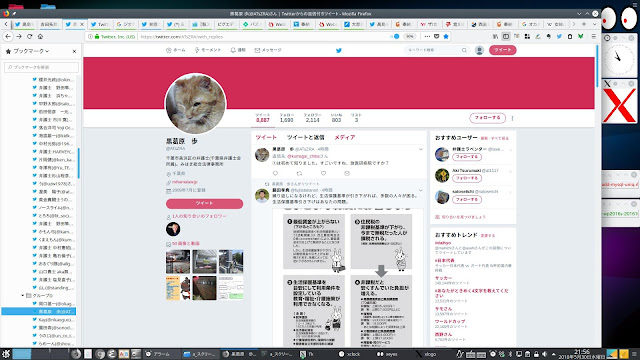Select the ツイートと返信 tab
Screen dimensions: 640x360
(x=305, y=137)
